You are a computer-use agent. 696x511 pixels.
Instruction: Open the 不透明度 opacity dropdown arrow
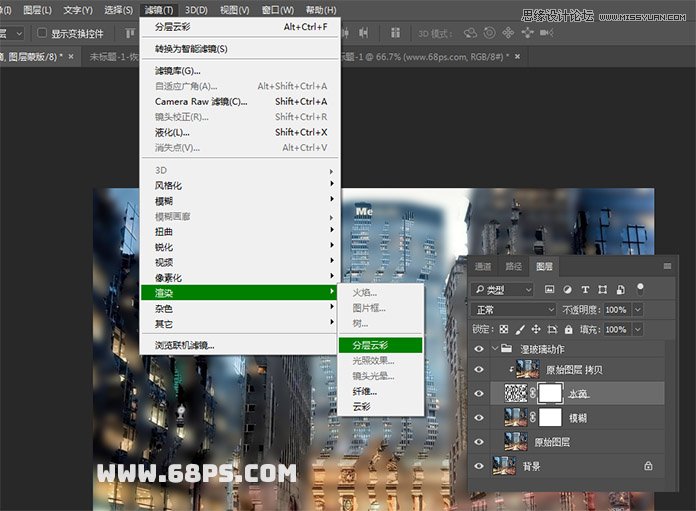[638, 309]
